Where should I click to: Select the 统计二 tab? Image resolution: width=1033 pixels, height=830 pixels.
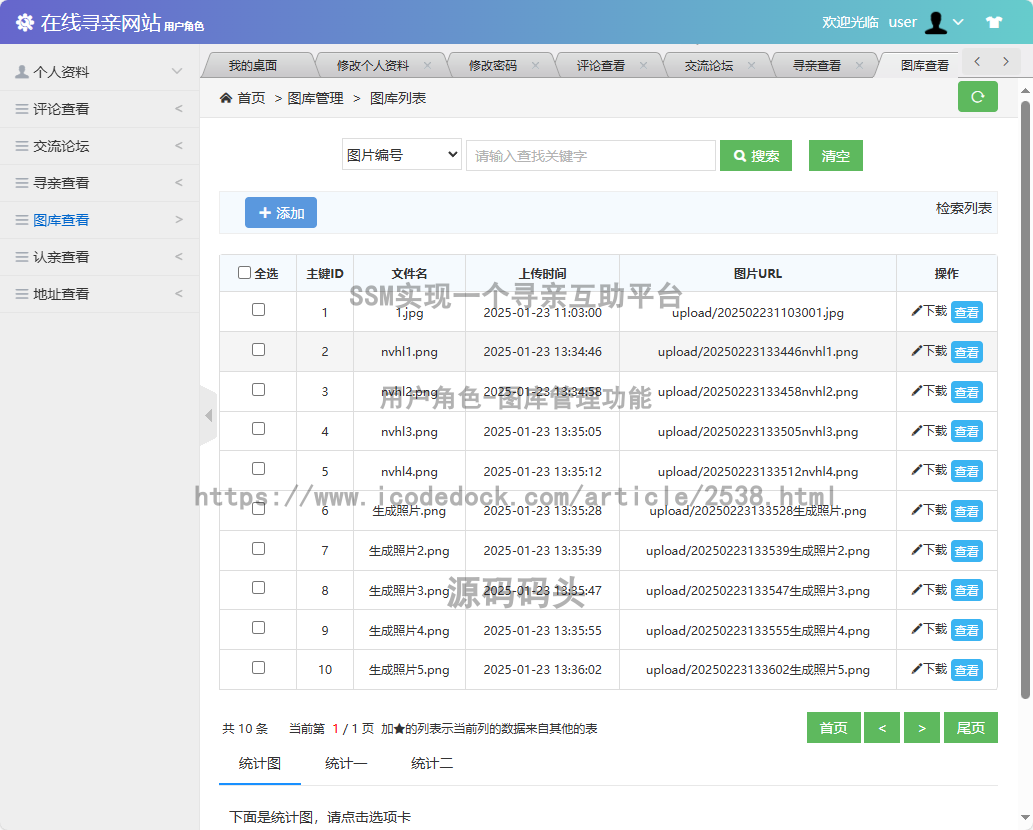coord(432,763)
